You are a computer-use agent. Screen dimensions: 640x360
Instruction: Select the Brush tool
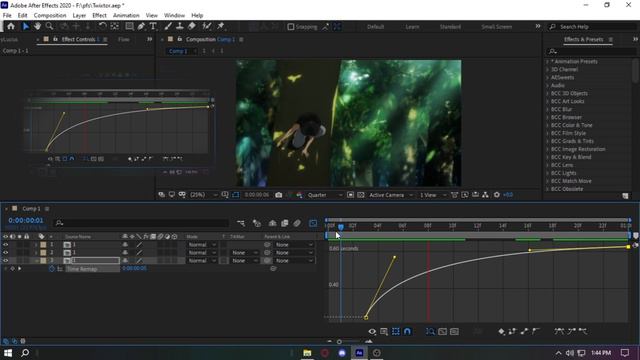[168, 26]
